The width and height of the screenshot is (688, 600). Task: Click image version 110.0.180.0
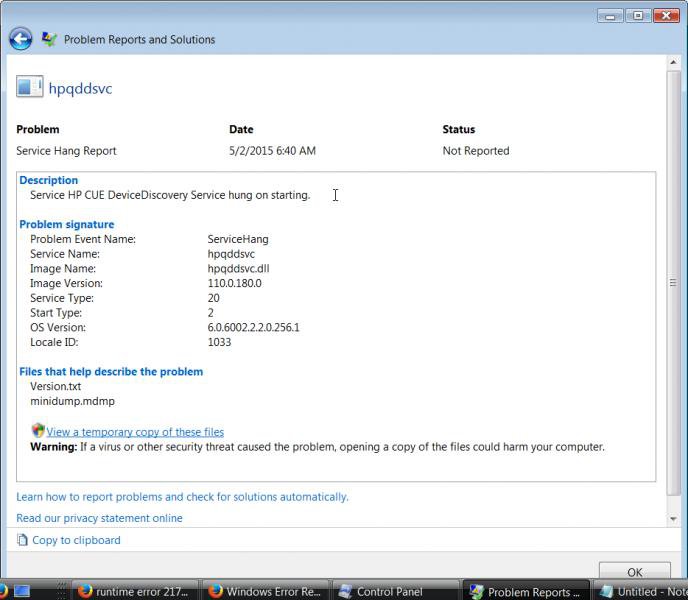(234, 283)
